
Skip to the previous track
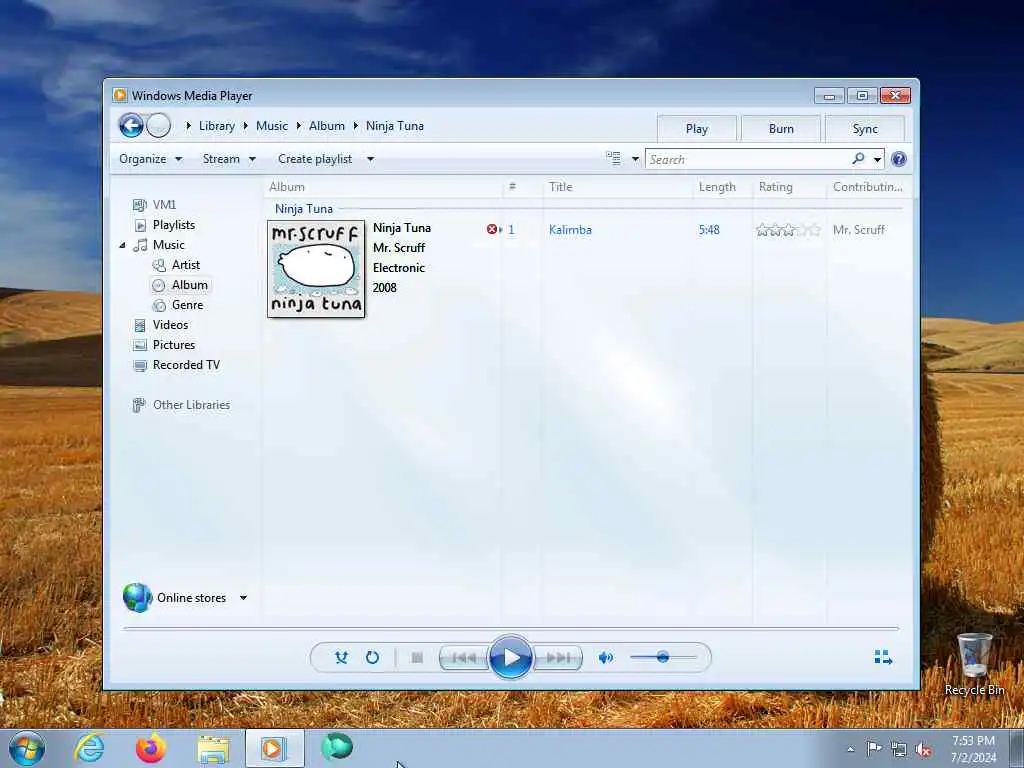coord(464,658)
